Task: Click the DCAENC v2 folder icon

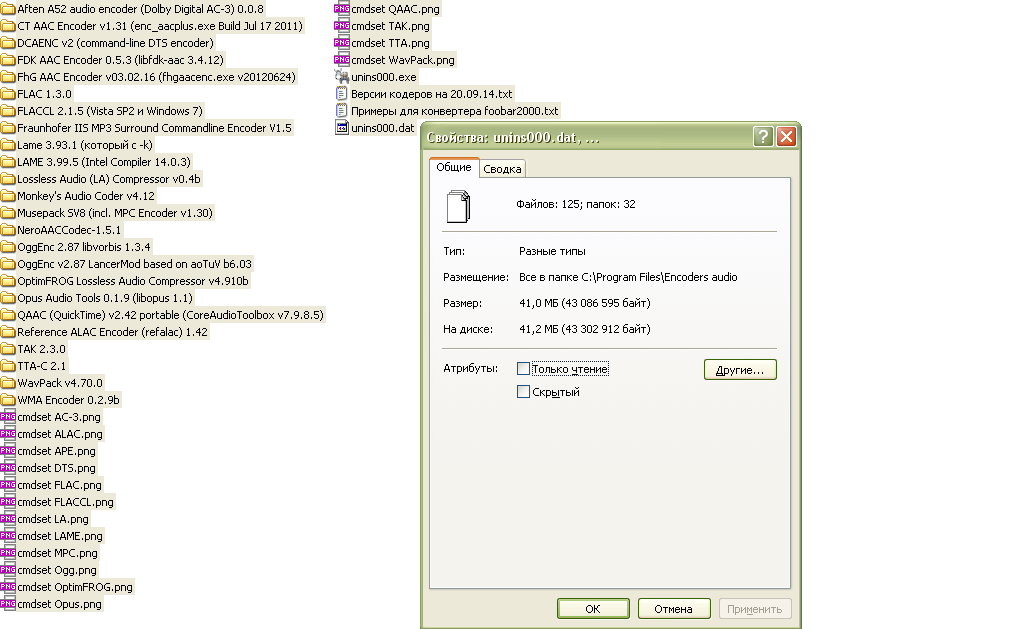Action: click(x=8, y=43)
